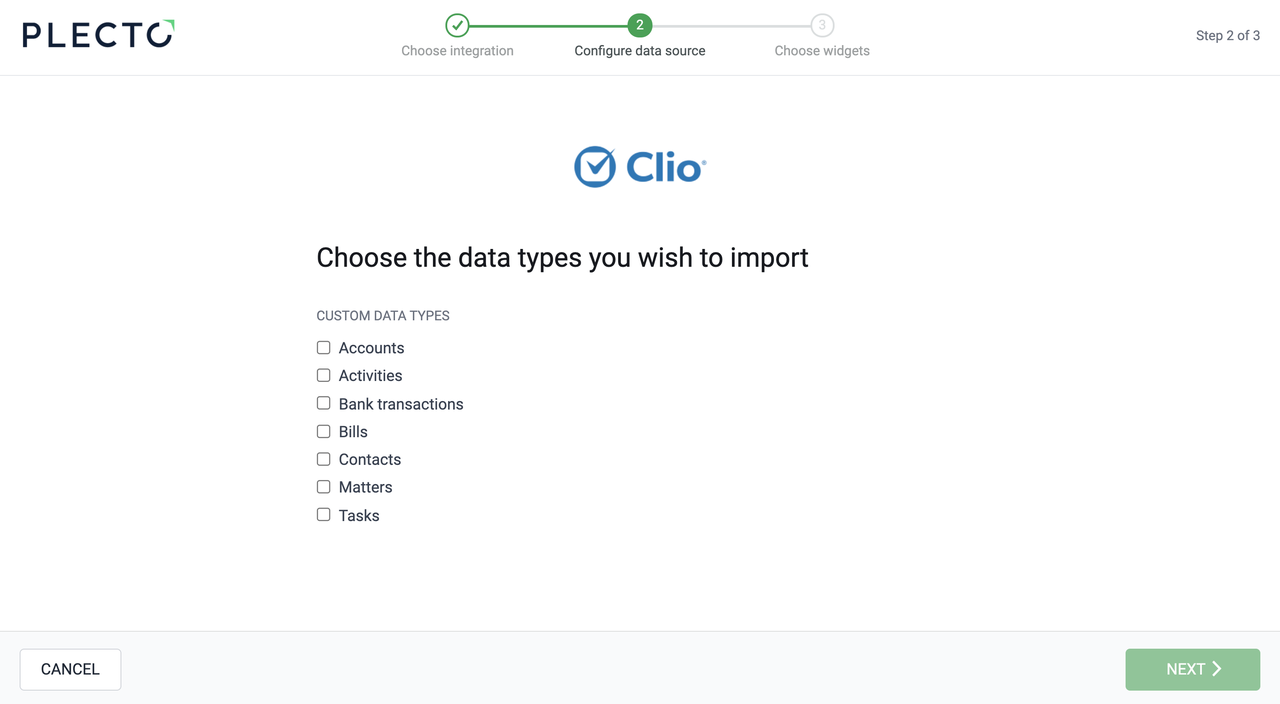Click the Plecto logo

click(x=98, y=35)
